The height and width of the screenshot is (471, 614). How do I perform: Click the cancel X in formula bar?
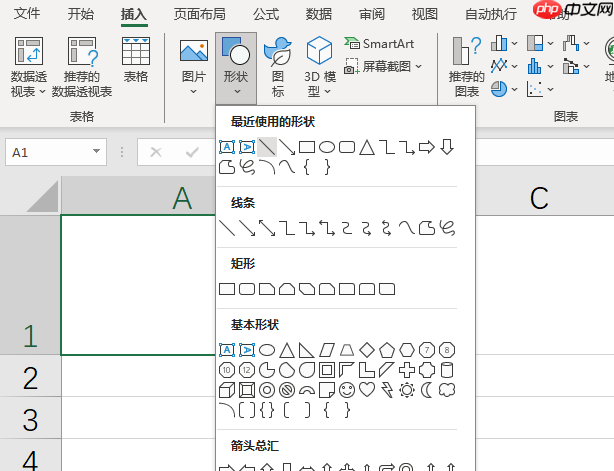(156, 152)
